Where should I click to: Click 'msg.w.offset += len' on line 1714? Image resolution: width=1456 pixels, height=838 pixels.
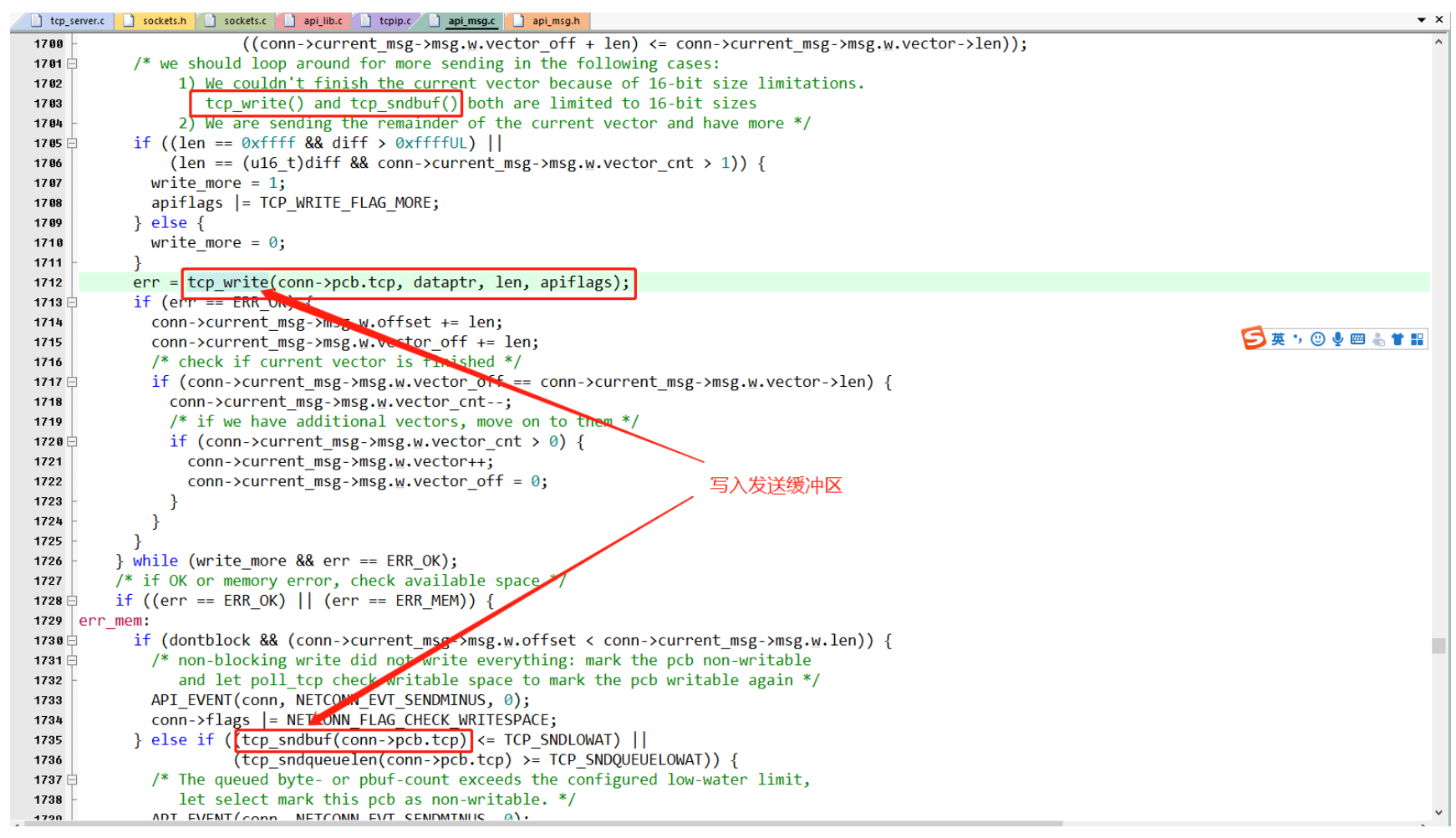(327, 323)
